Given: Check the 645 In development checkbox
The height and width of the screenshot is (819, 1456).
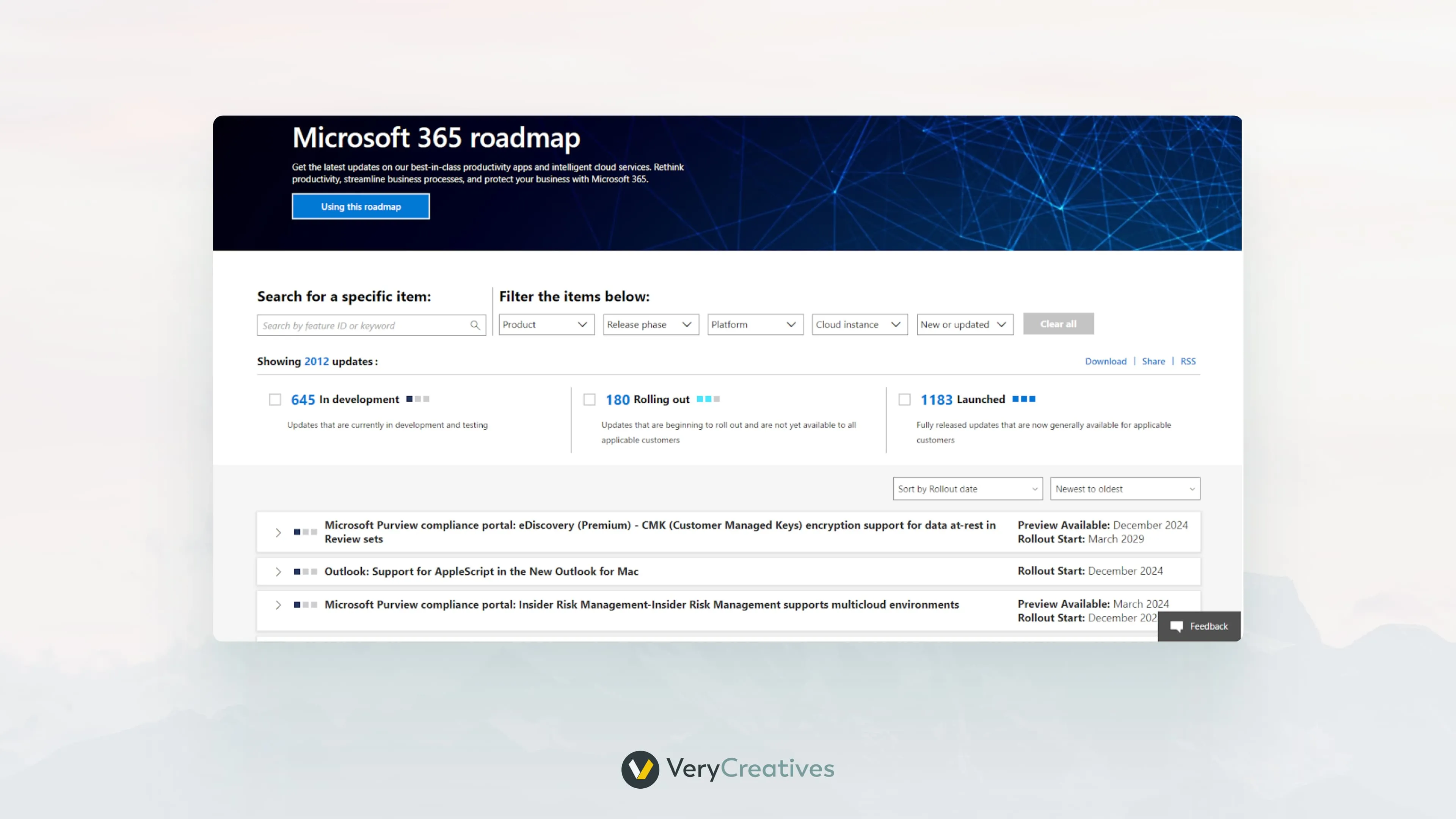Looking at the screenshot, I should pos(275,399).
